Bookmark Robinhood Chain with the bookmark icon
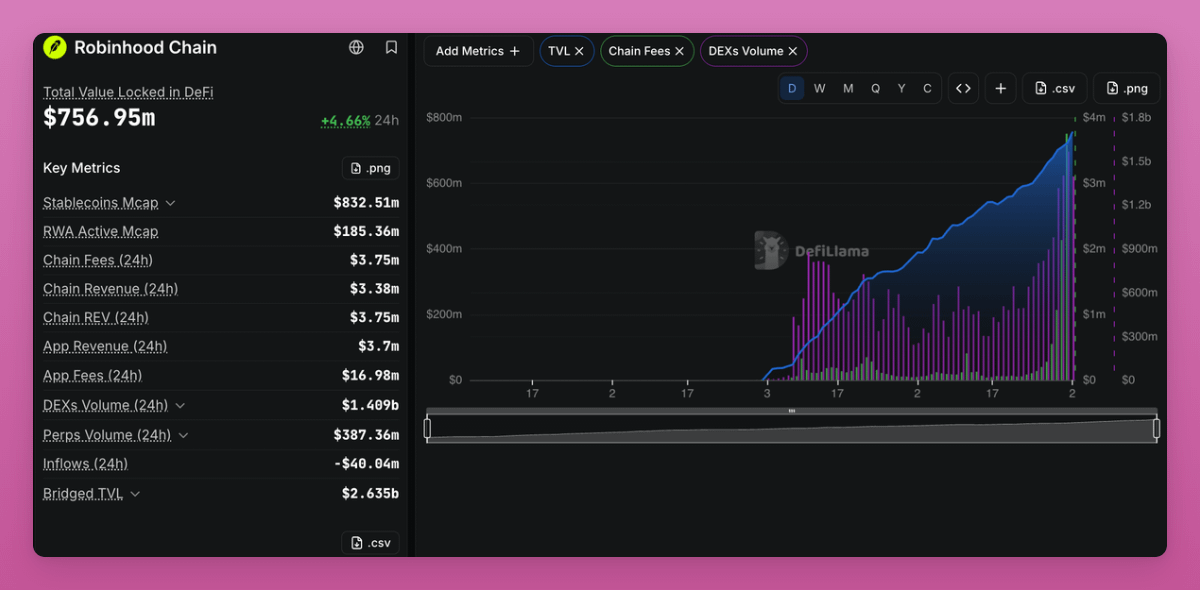The image size is (1200, 590). pos(391,47)
